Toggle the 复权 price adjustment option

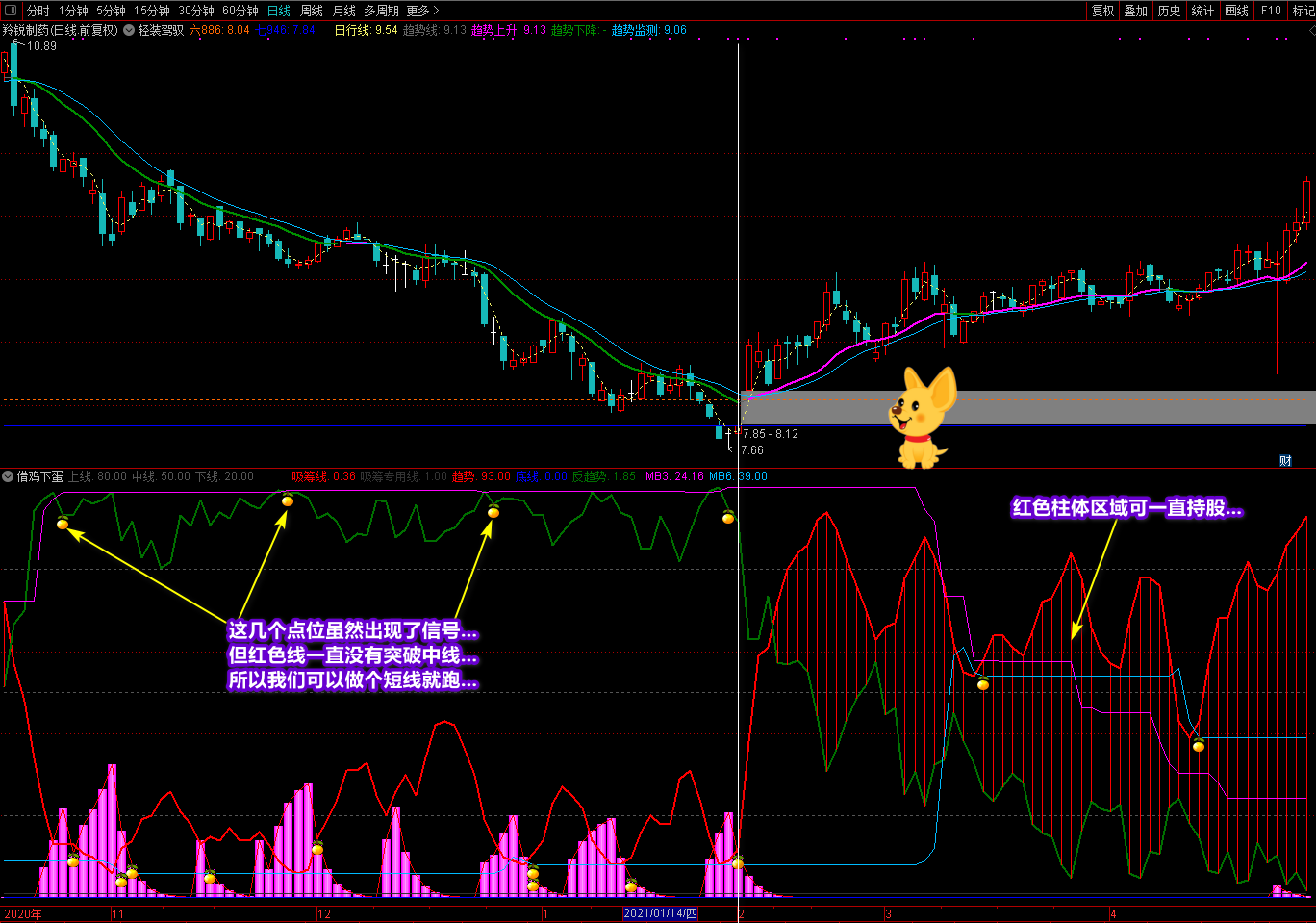1102,11
